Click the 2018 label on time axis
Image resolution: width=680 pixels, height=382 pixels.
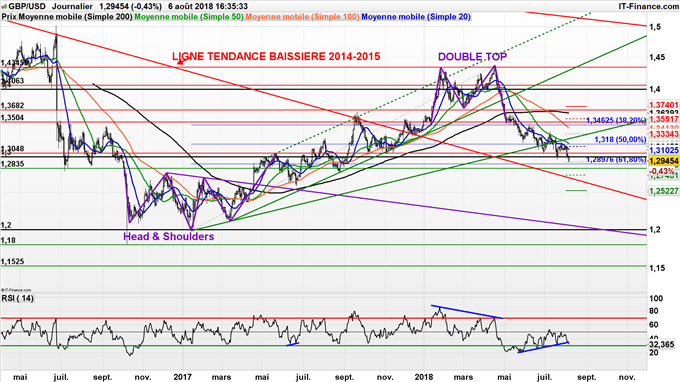click(424, 377)
